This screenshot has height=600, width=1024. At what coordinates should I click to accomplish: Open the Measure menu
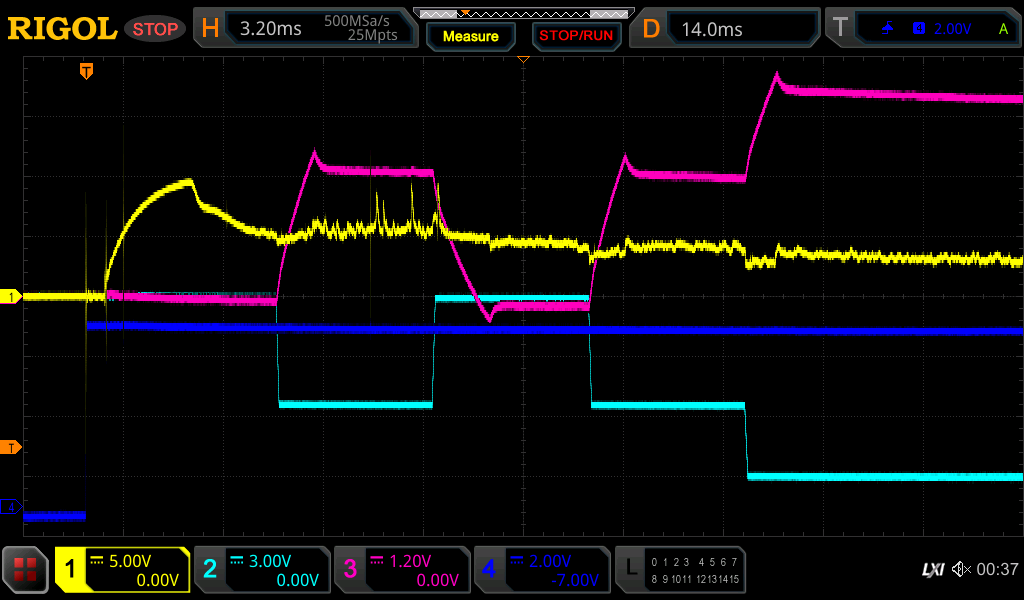click(470, 36)
